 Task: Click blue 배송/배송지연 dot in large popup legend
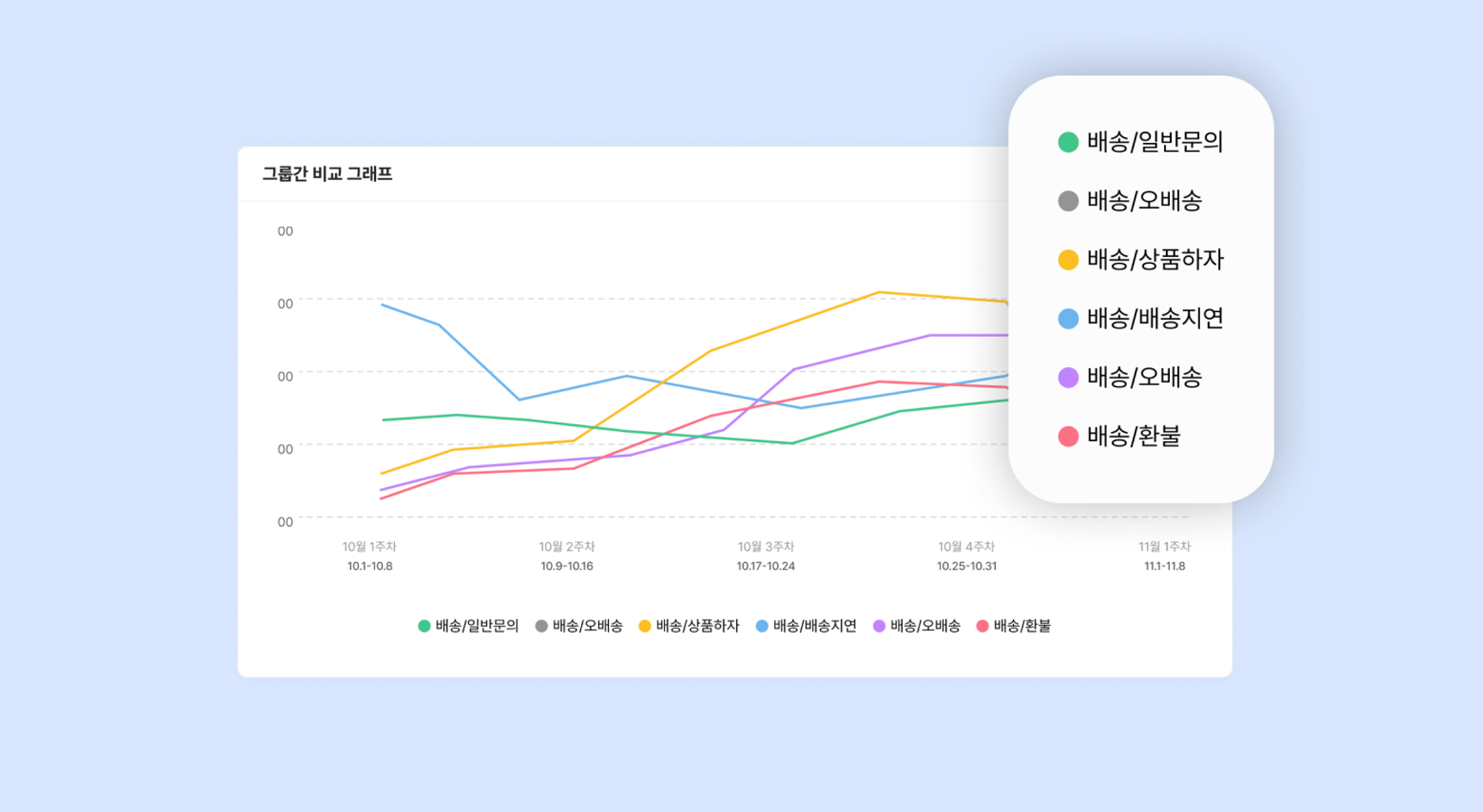[x=1068, y=319]
